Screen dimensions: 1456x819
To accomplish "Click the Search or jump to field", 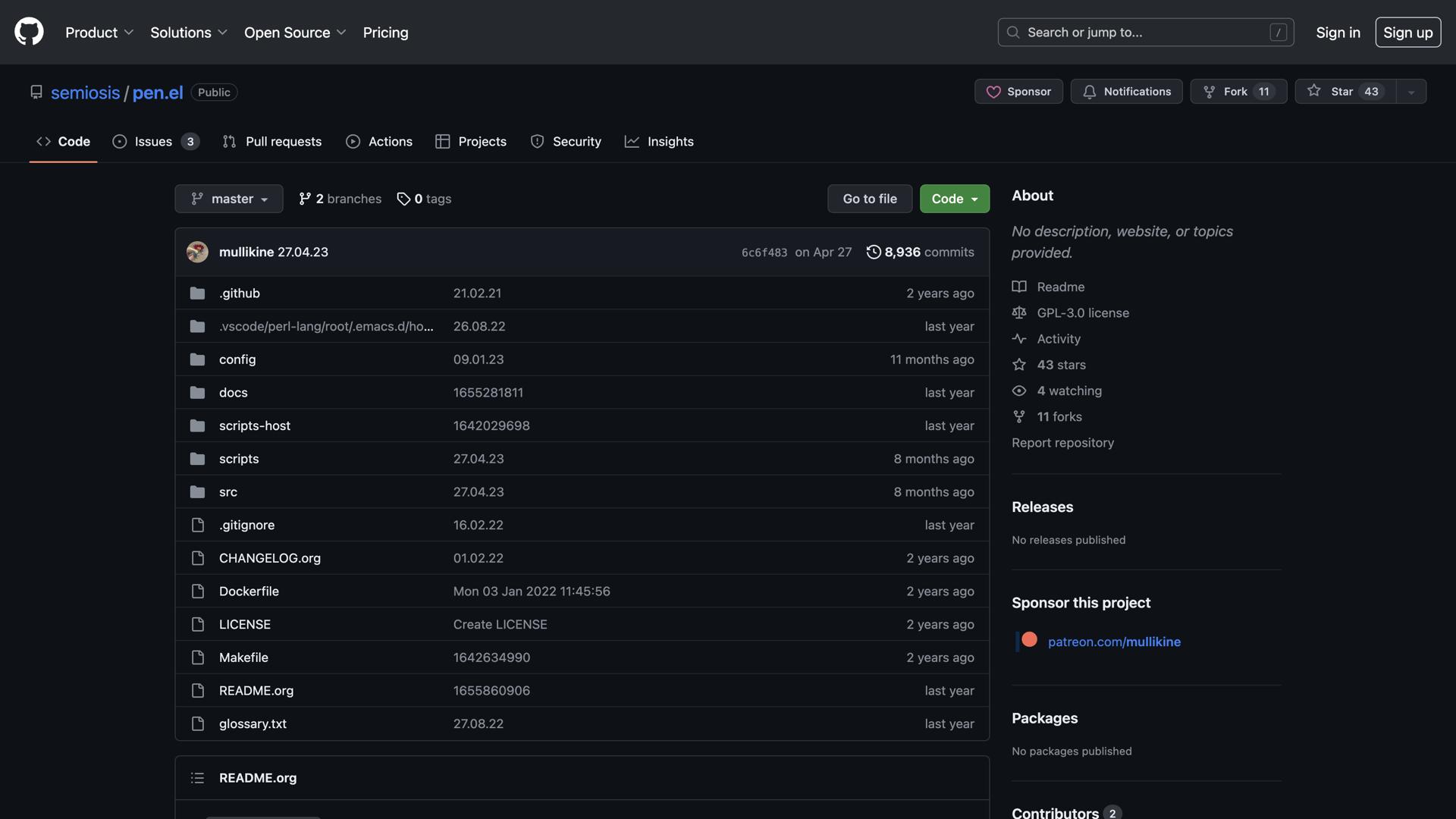I will click(1145, 33).
